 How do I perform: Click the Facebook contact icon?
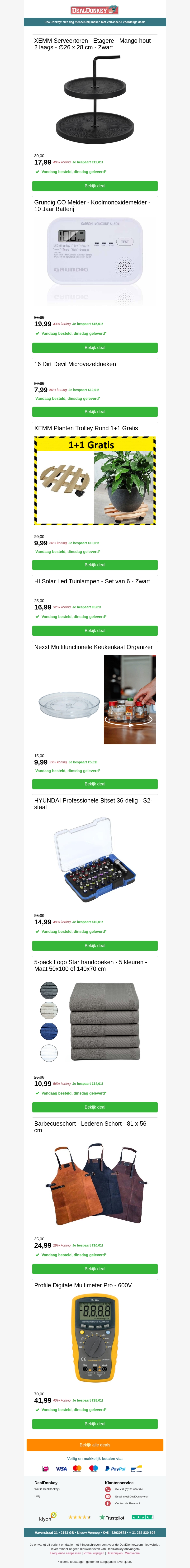coord(108,1503)
